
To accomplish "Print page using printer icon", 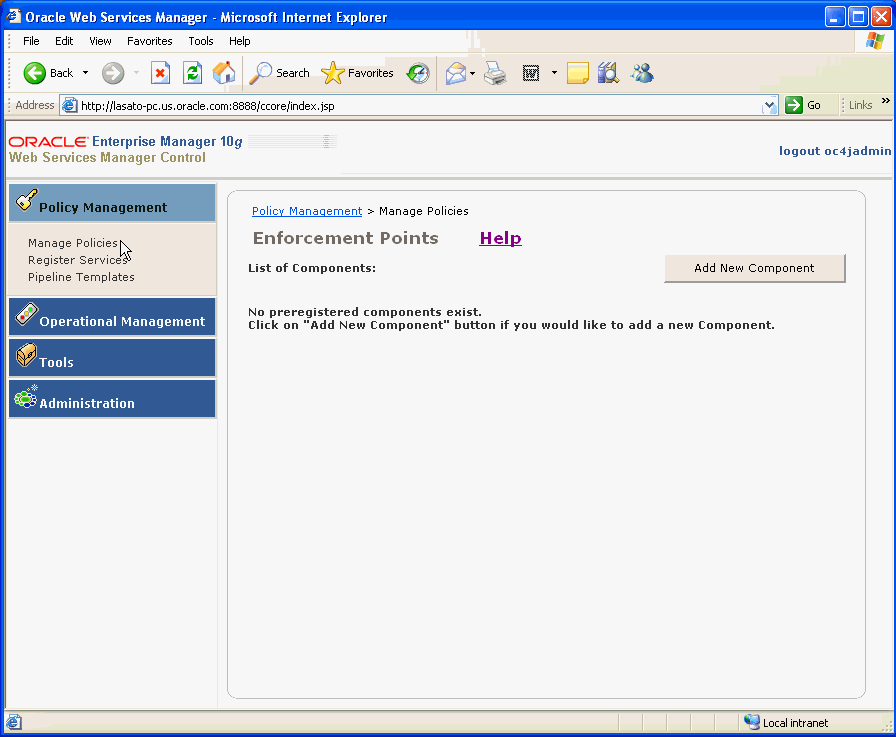I will pos(495,73).
